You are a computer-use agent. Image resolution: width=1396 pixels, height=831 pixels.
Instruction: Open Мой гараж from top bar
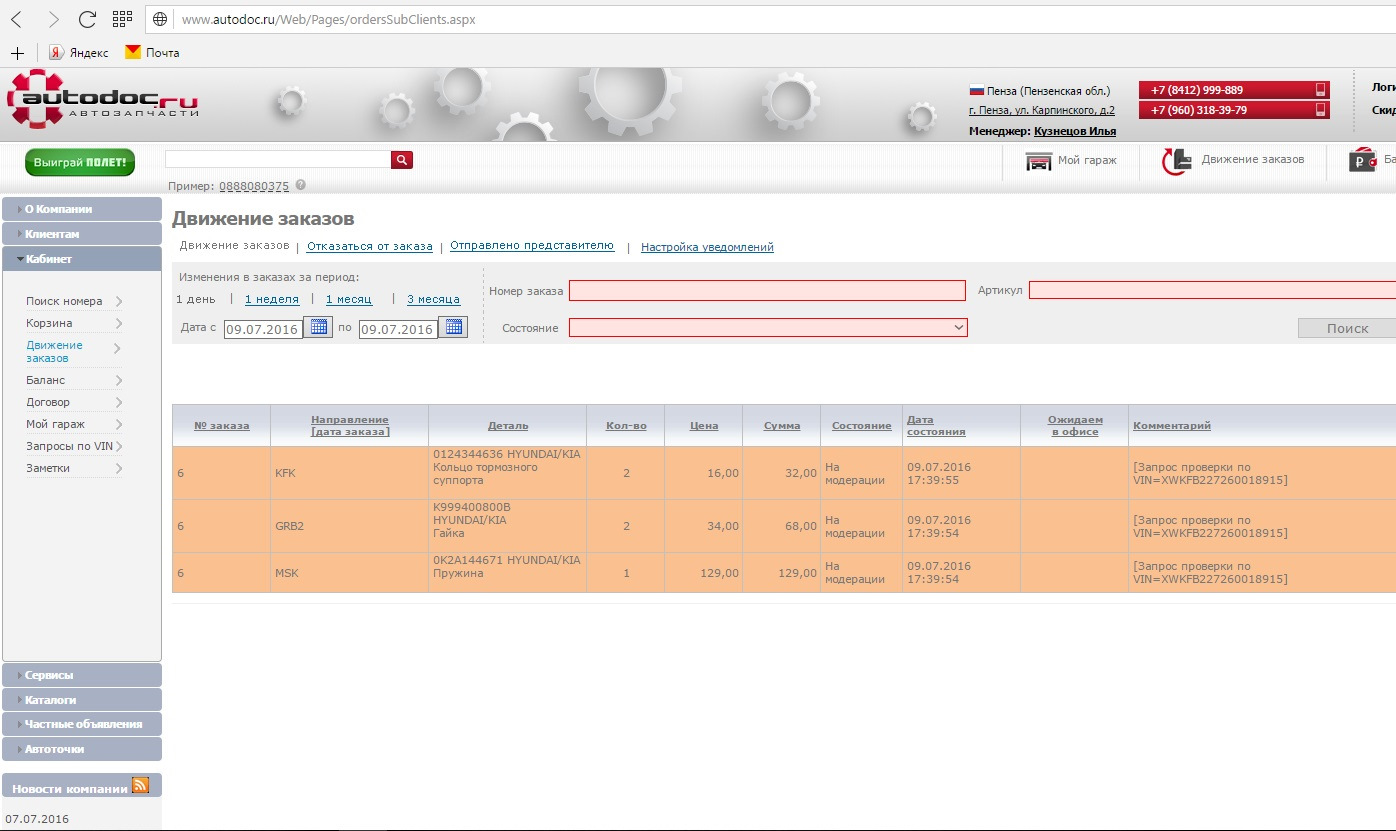[x=1071, y=160]
